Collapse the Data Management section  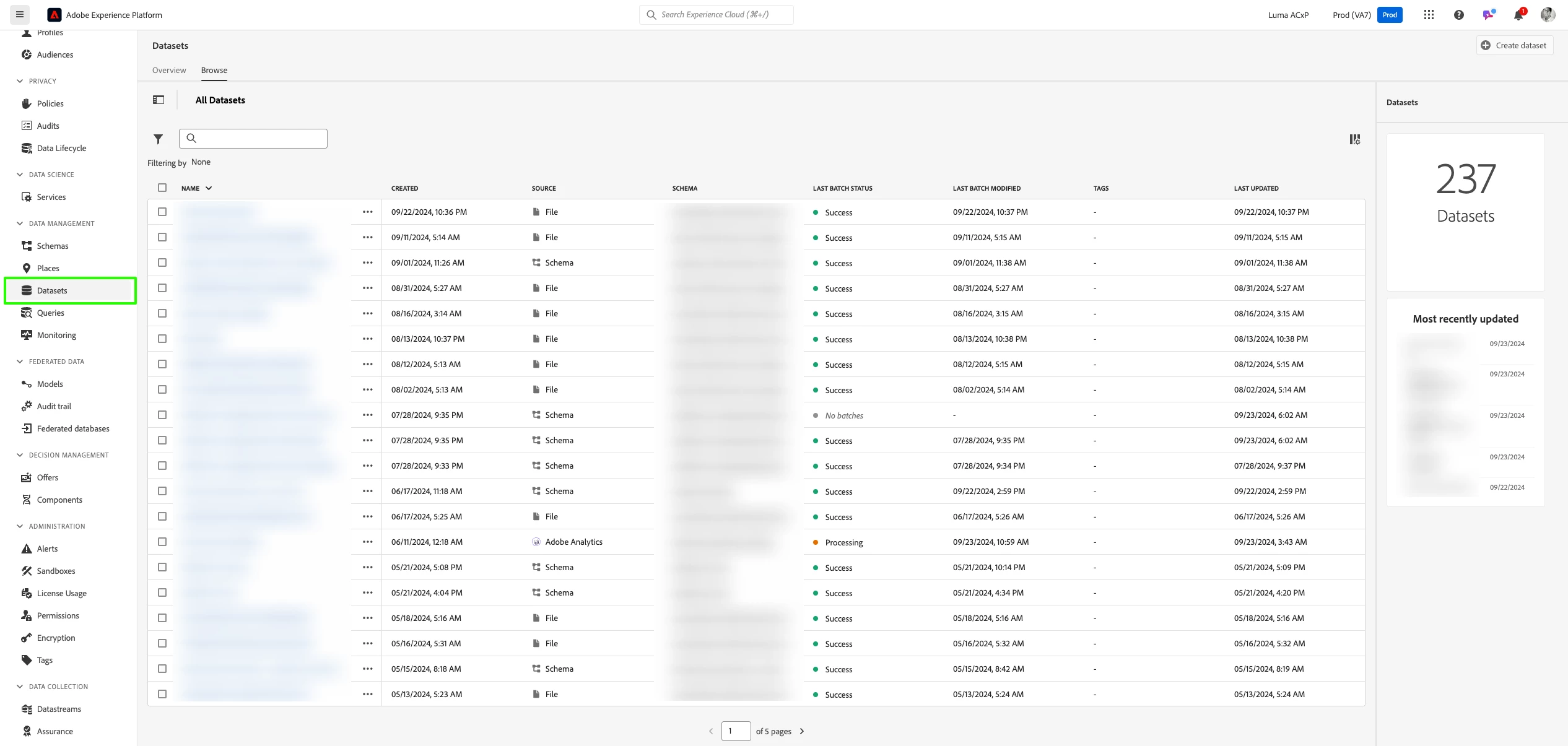(20, 223)
